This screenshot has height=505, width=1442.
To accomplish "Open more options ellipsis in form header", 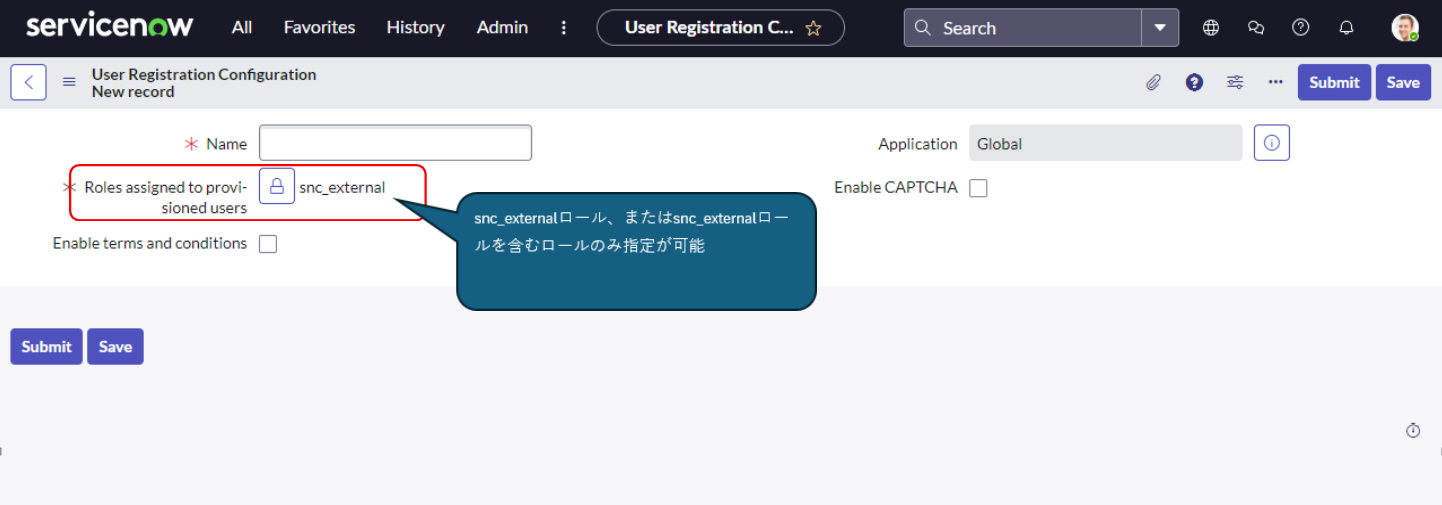I will [x=1275, y=82].
